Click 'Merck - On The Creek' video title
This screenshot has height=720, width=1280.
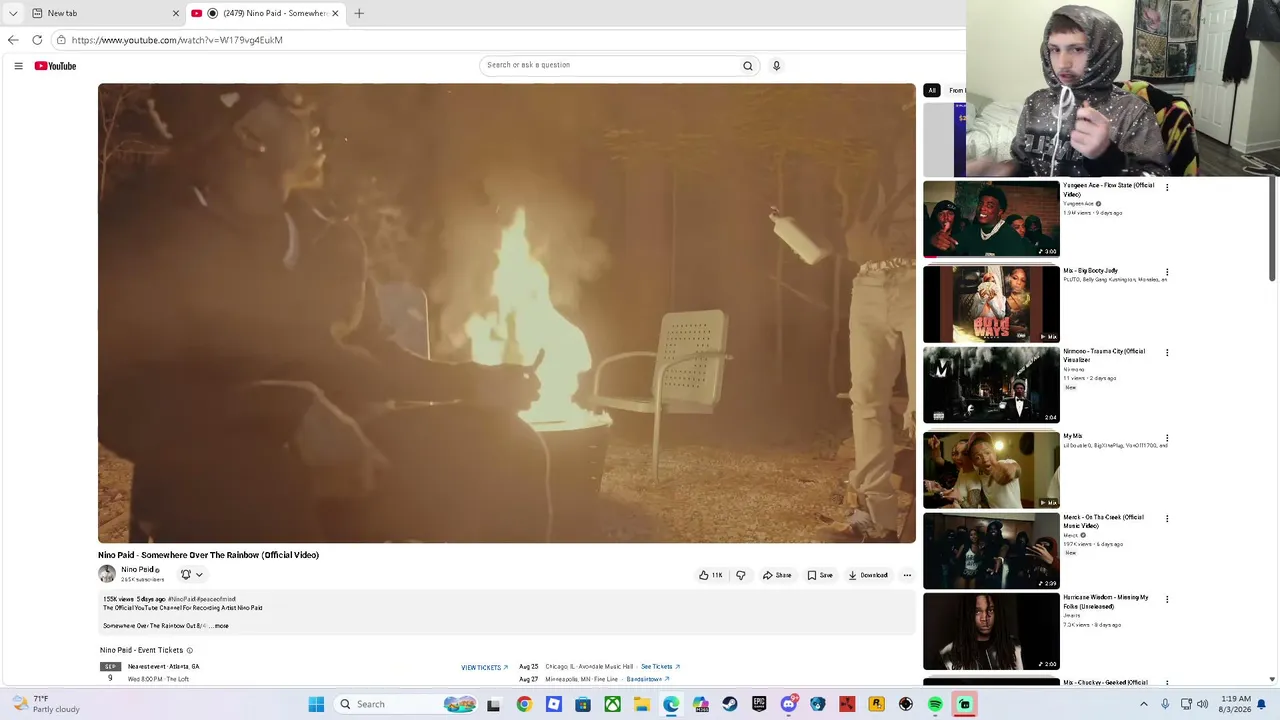[x=1104, y=521]
